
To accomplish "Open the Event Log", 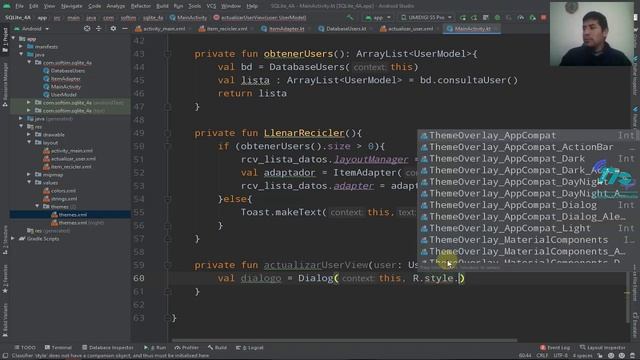I will pyautogui.click(x=555, y=348).
